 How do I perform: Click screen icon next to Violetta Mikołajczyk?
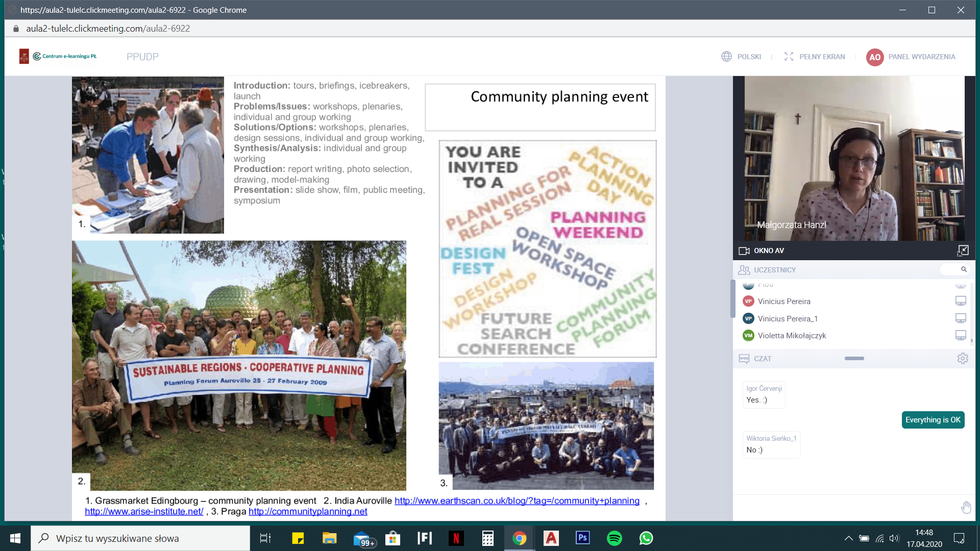(x=961, y=335)
